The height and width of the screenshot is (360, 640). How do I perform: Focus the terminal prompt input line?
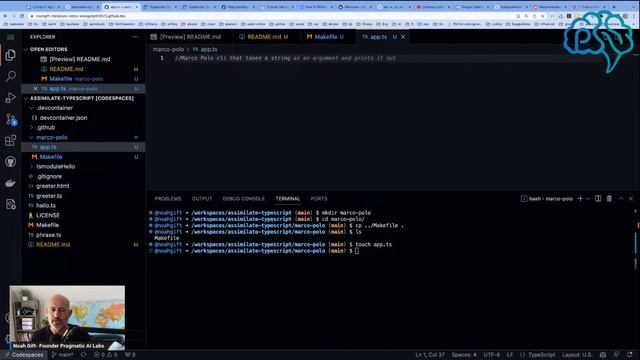pos(357,251)
